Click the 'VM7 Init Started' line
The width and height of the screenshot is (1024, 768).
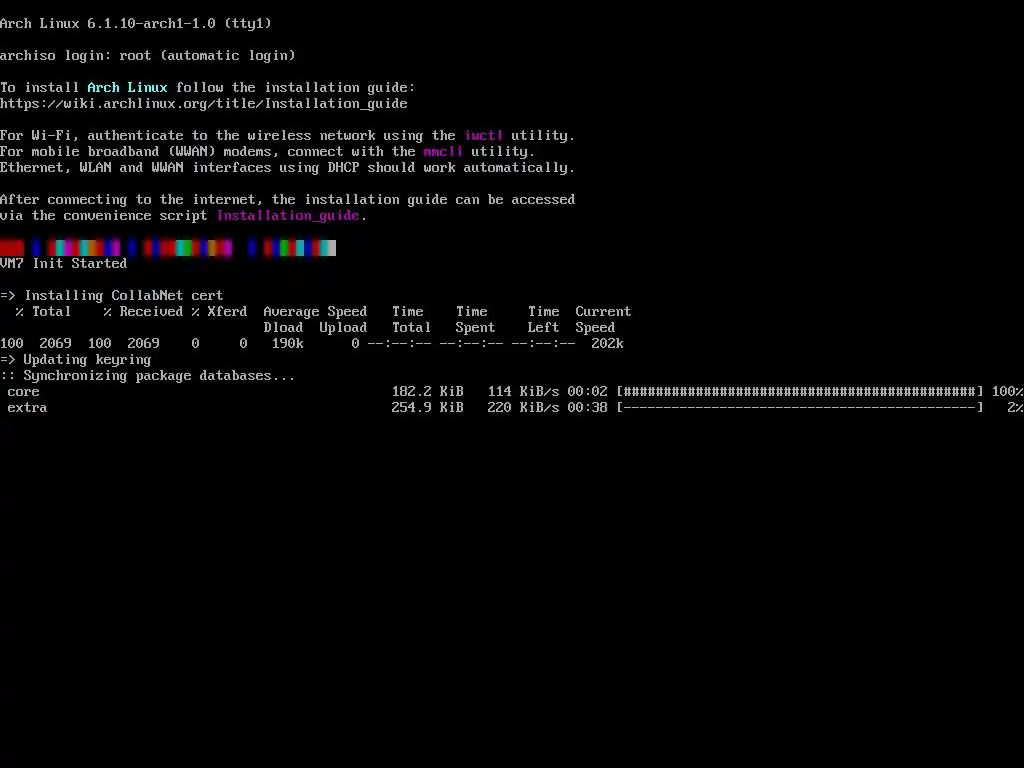[x=63, y=263]
